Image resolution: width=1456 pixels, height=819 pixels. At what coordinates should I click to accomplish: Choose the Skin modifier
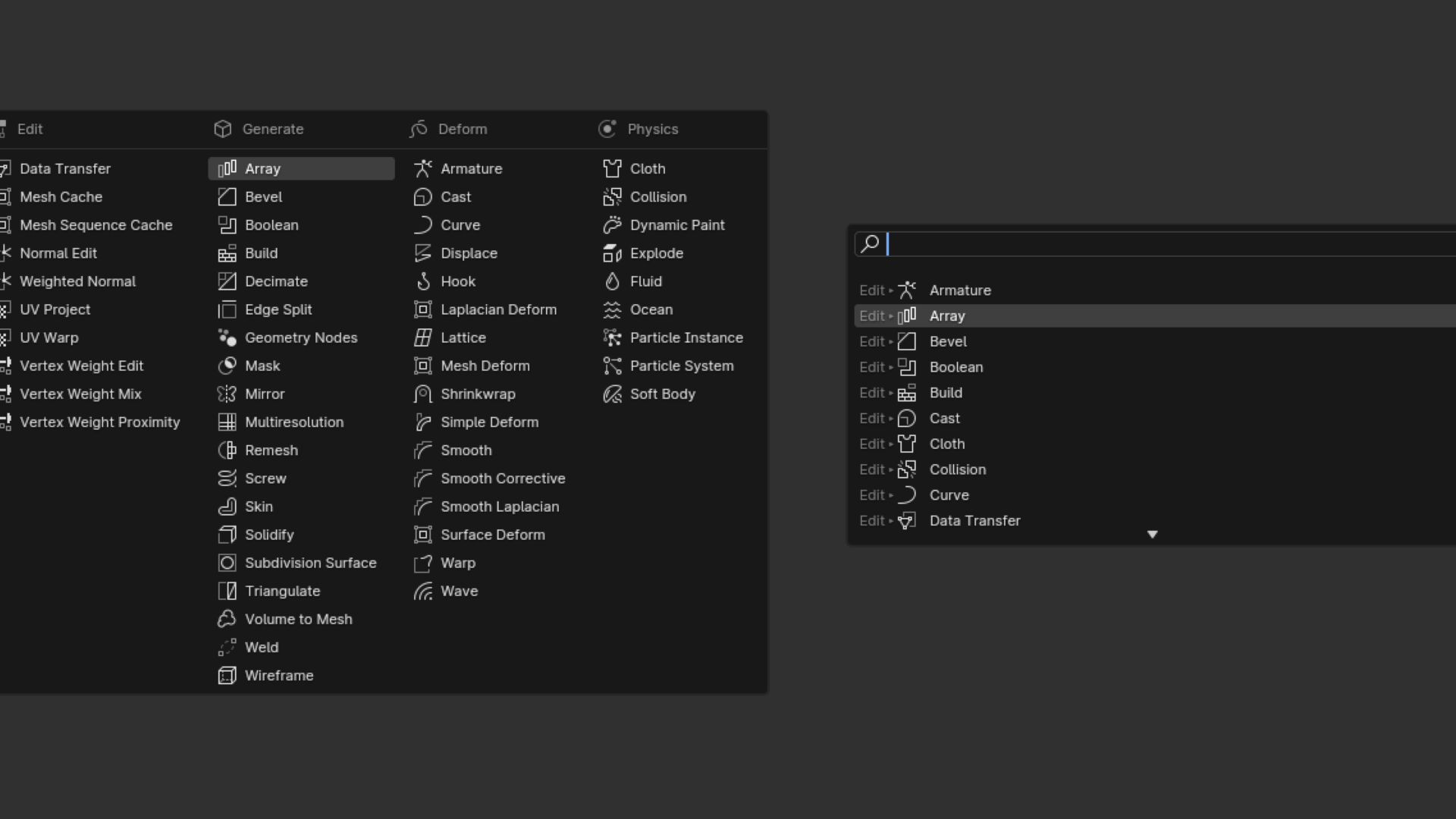301,507
